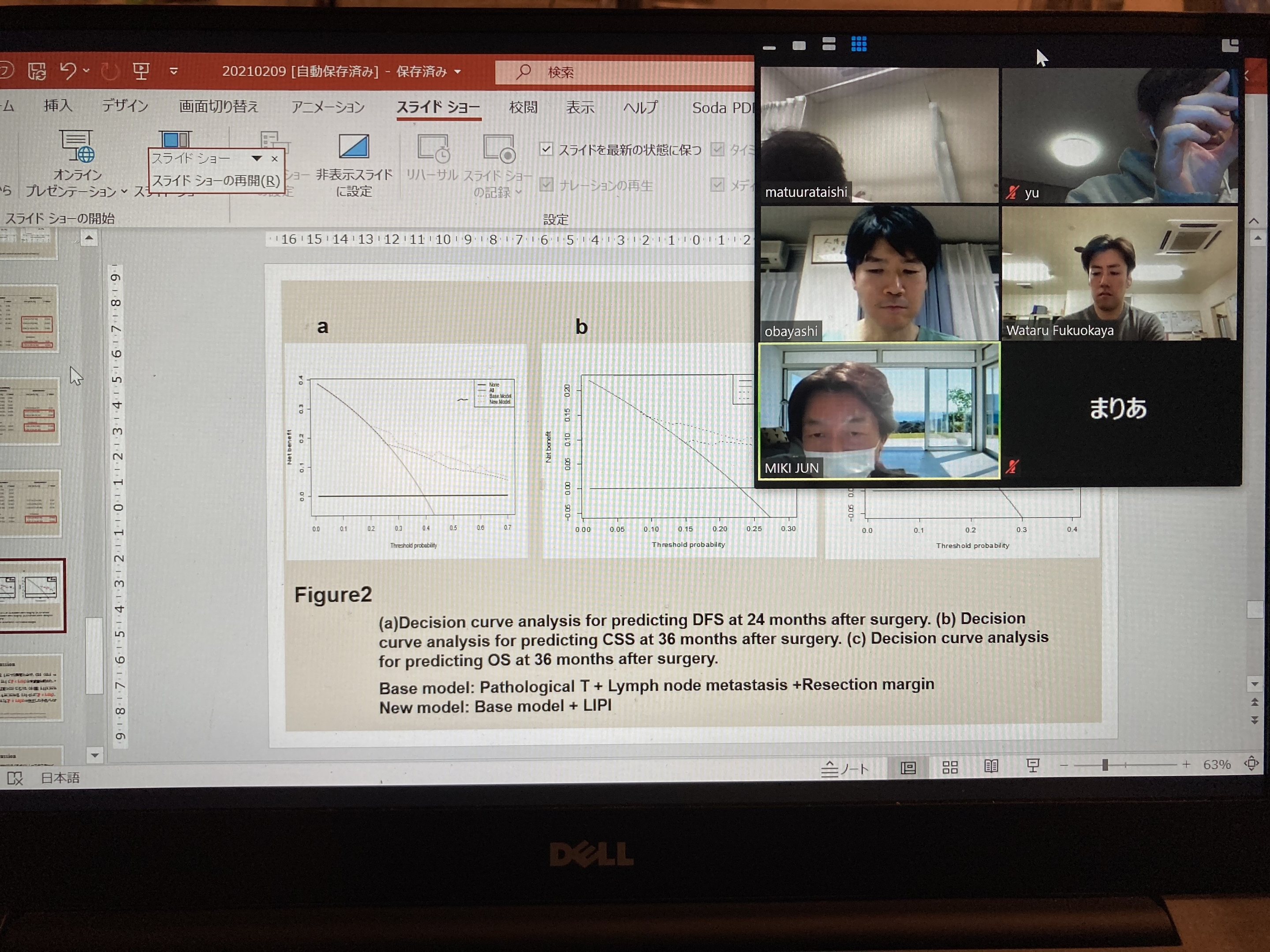Fit slide to current window icon
The height and width of the screenshot is (952, 1270).
click(1251, 763)
